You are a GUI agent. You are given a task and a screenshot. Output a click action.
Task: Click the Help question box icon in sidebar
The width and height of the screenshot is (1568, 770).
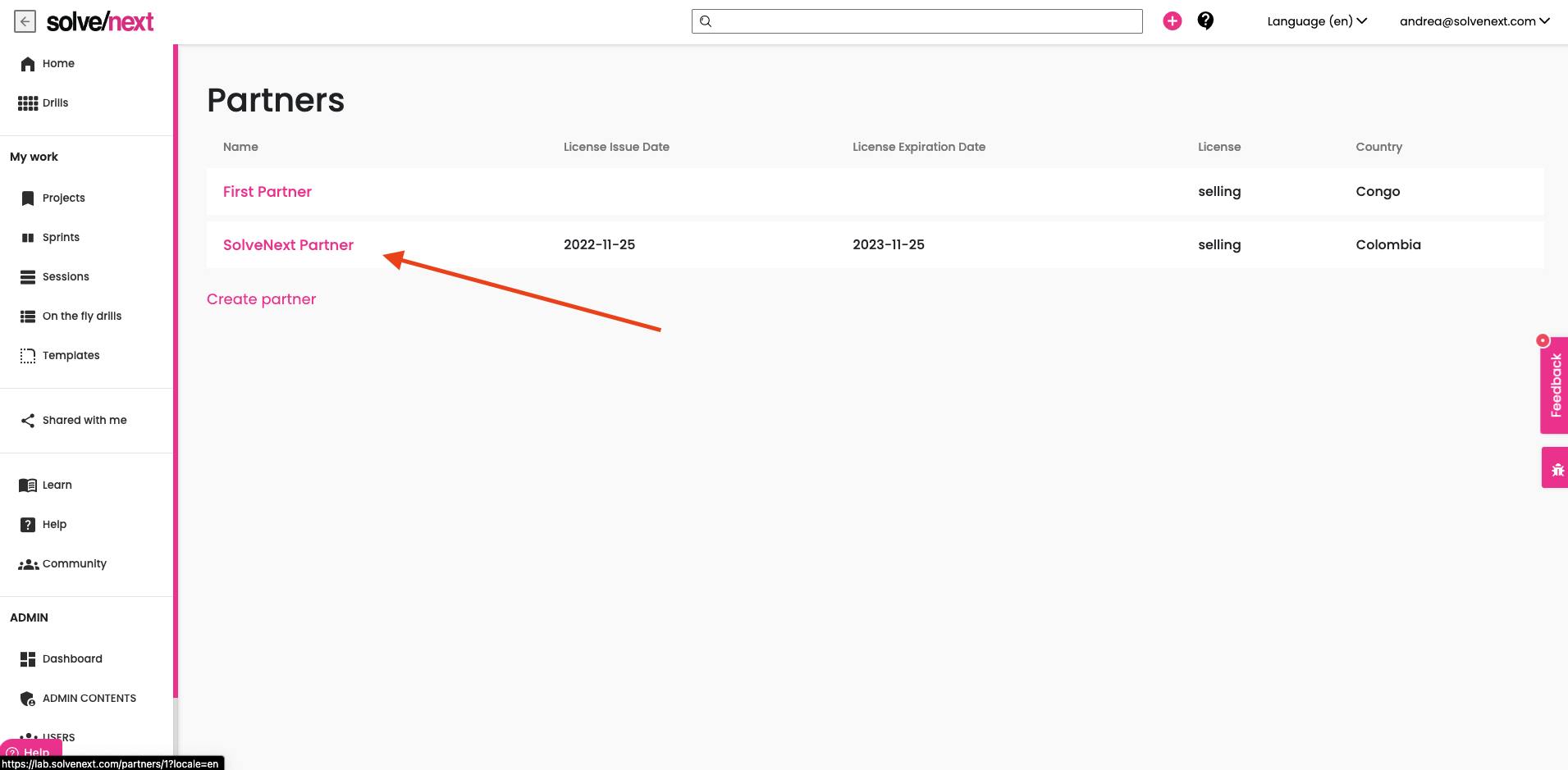click(x=28, y=525)
